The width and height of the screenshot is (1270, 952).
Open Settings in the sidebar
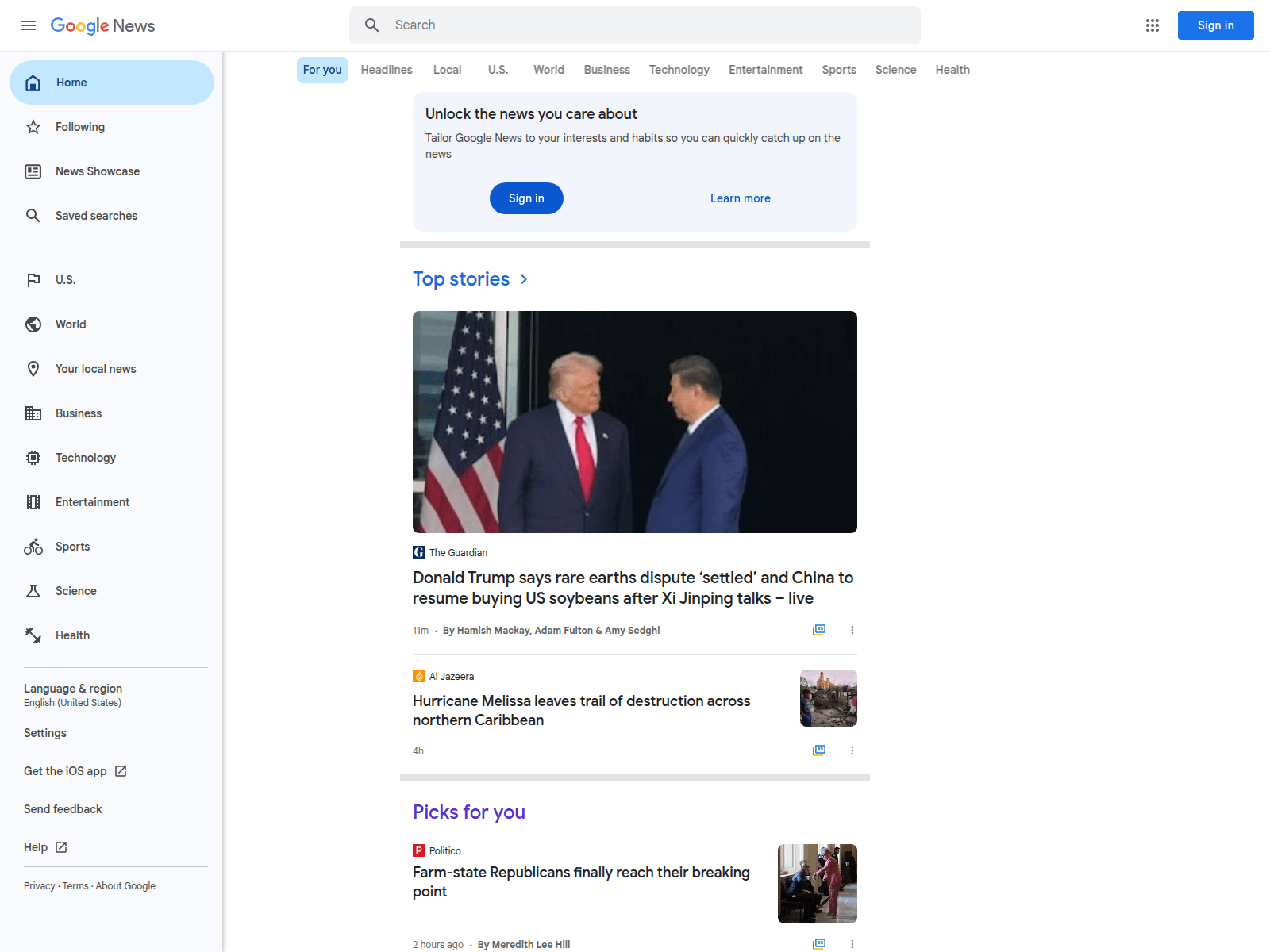point(45,733)
